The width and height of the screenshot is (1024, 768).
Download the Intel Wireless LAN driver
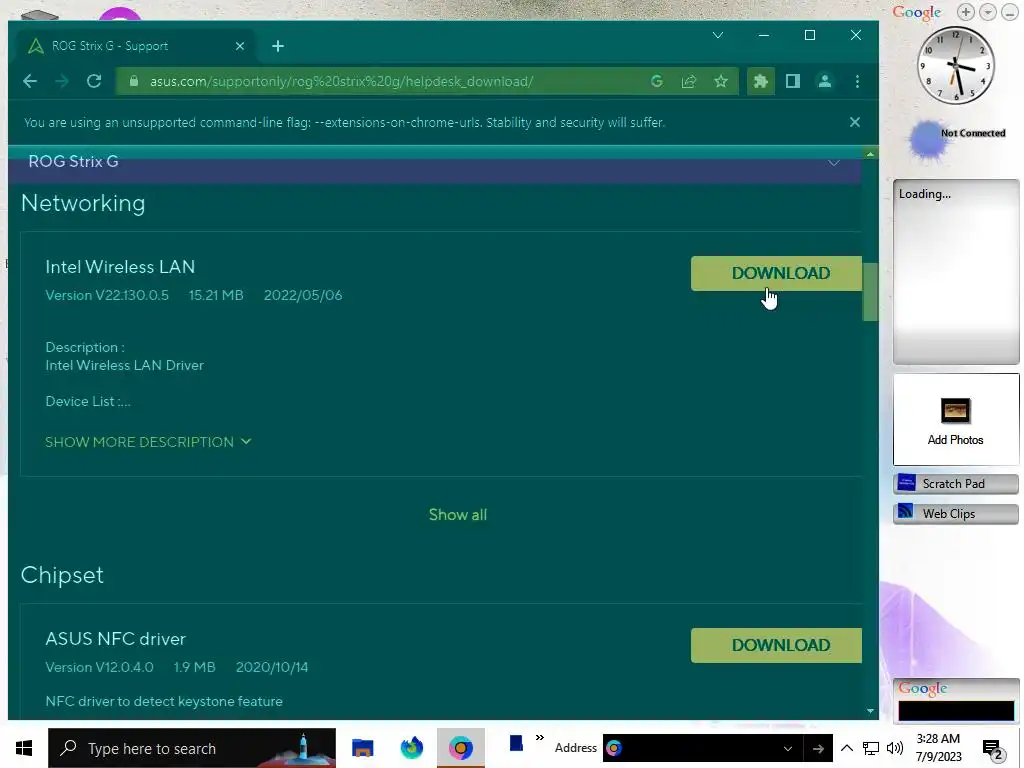click(x=776, y=273)
